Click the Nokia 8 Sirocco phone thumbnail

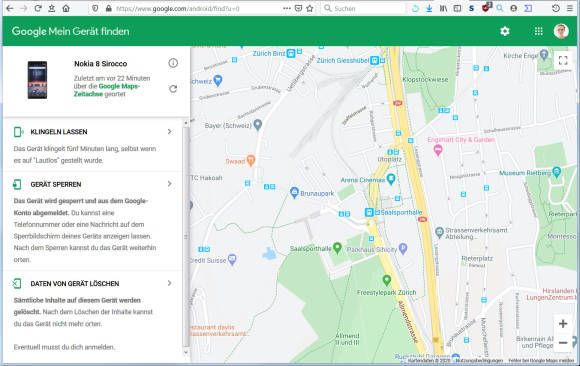pos(37,80)
